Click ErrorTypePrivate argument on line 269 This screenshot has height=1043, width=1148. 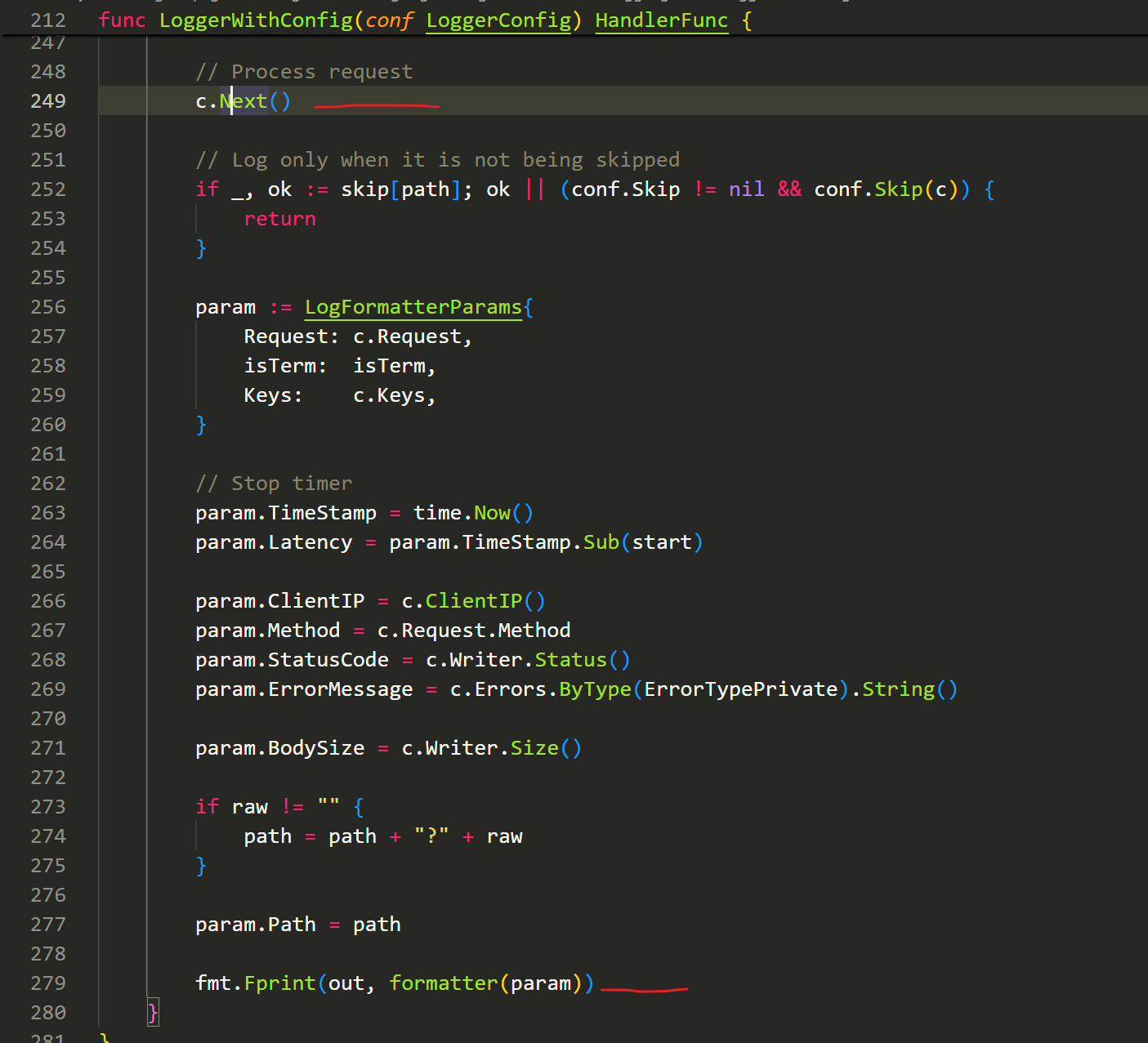click(741, 689)
